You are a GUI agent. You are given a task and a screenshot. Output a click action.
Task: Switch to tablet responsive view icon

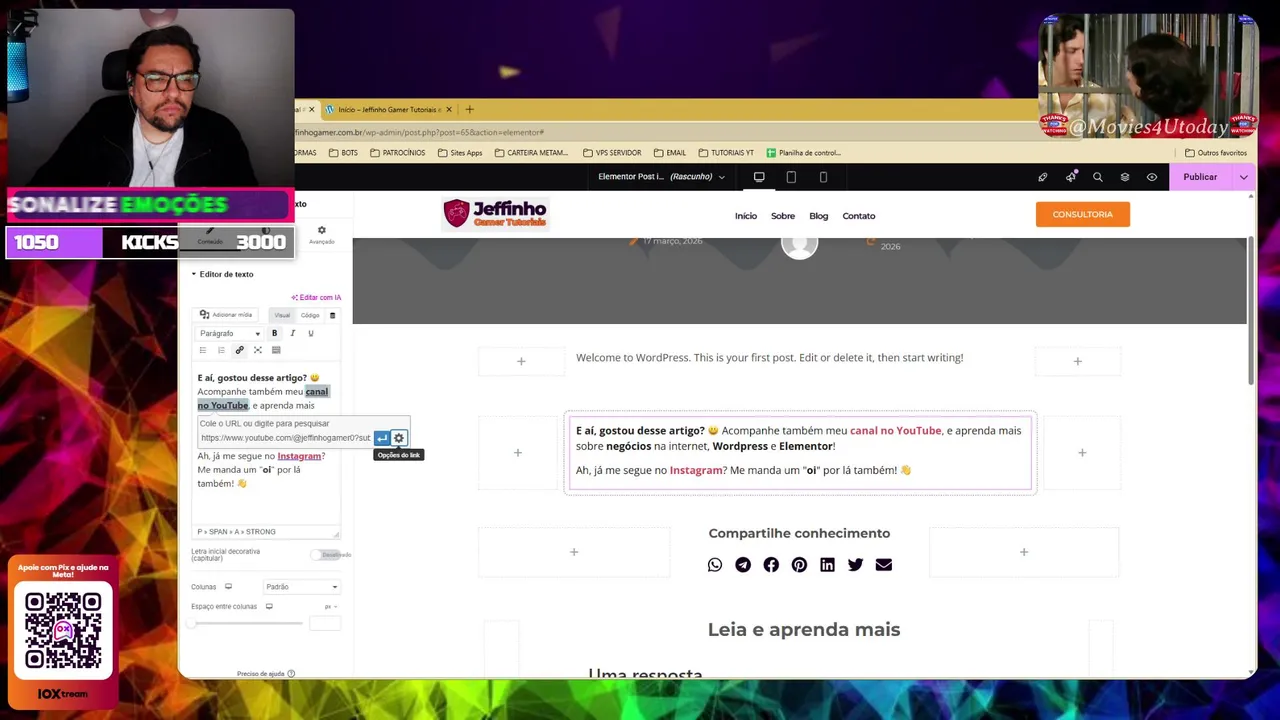791,177
